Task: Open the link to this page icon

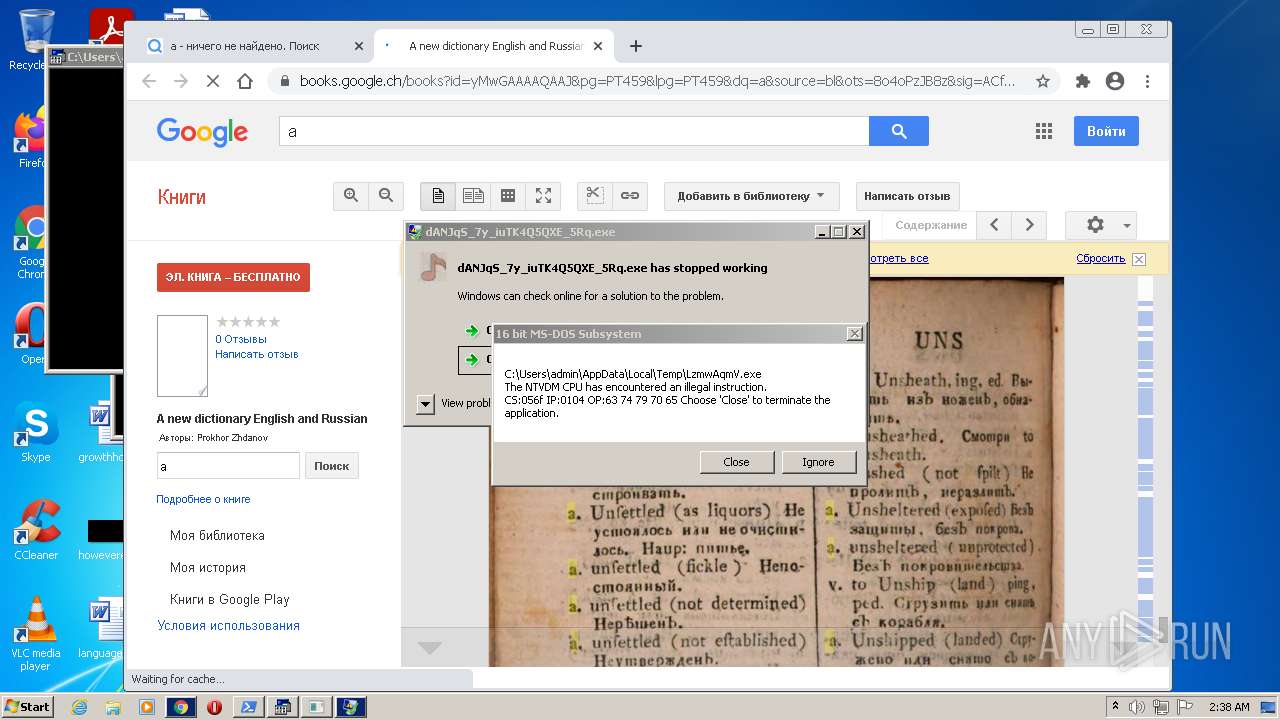Action: click(630, 196)
